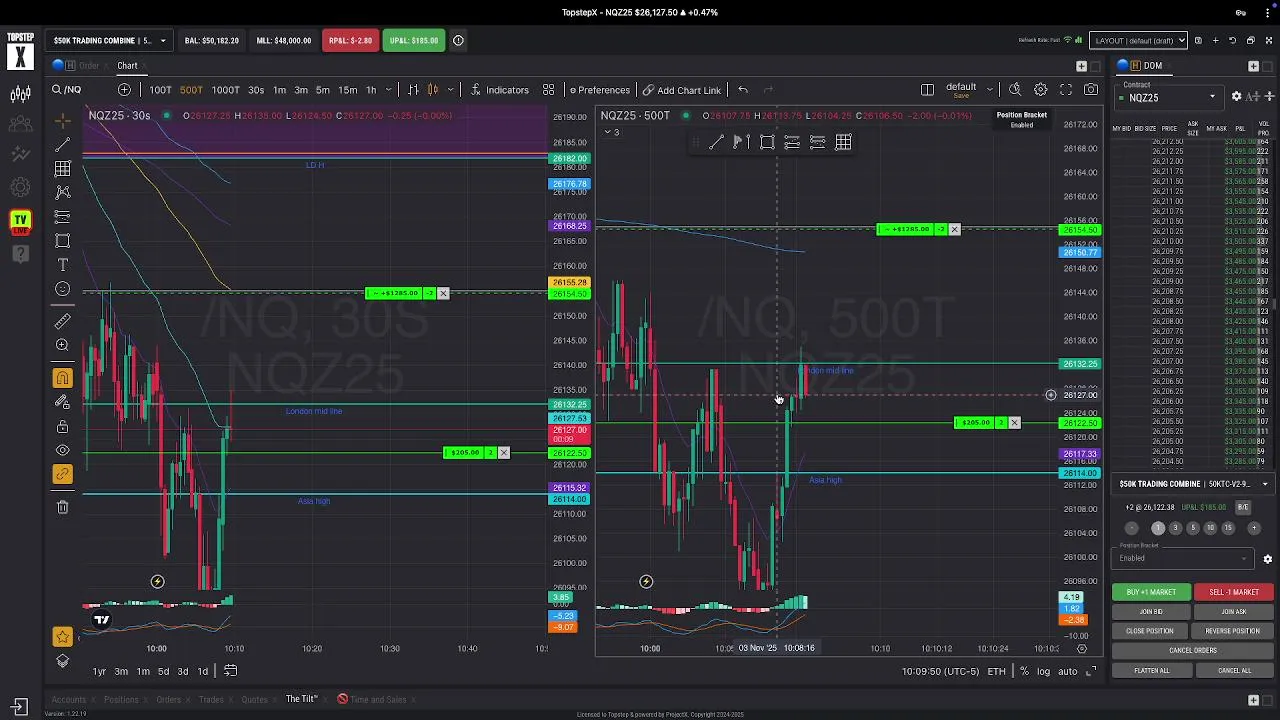
Task: Select the ruler measure tool
Action: coord(63,321)
